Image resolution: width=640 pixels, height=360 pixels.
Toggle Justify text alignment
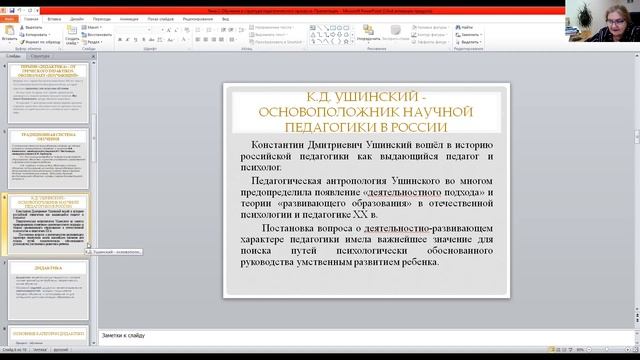222,40
